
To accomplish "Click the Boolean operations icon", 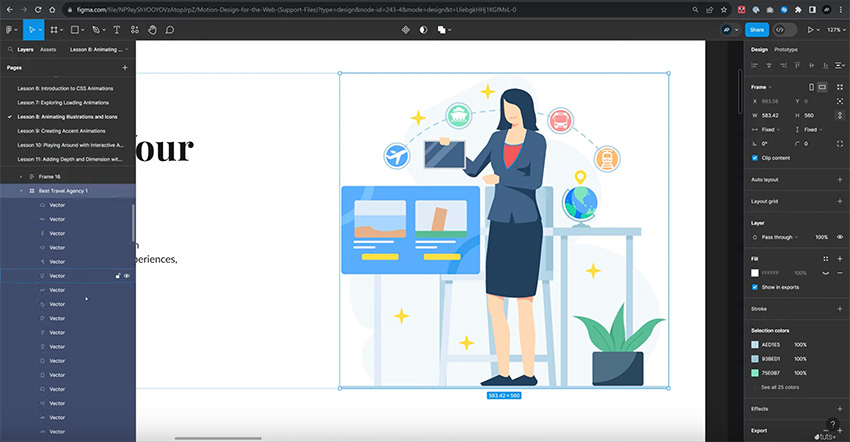I will (x=442, y=30).
